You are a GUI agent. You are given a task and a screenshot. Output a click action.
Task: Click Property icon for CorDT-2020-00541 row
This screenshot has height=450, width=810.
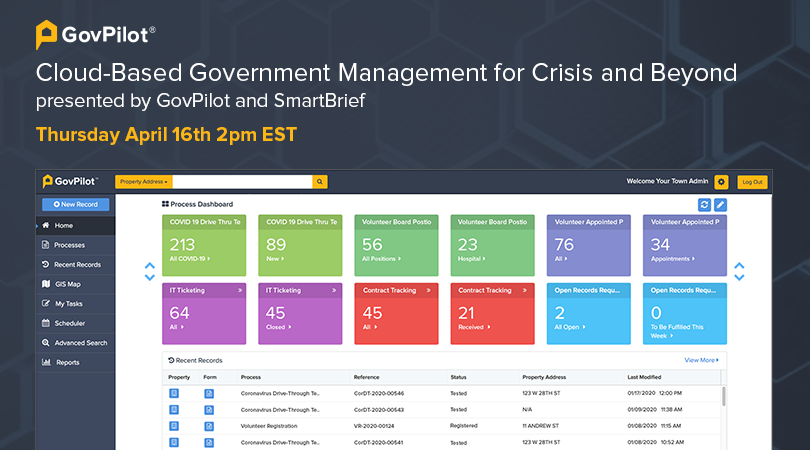(x=174, y=443)
